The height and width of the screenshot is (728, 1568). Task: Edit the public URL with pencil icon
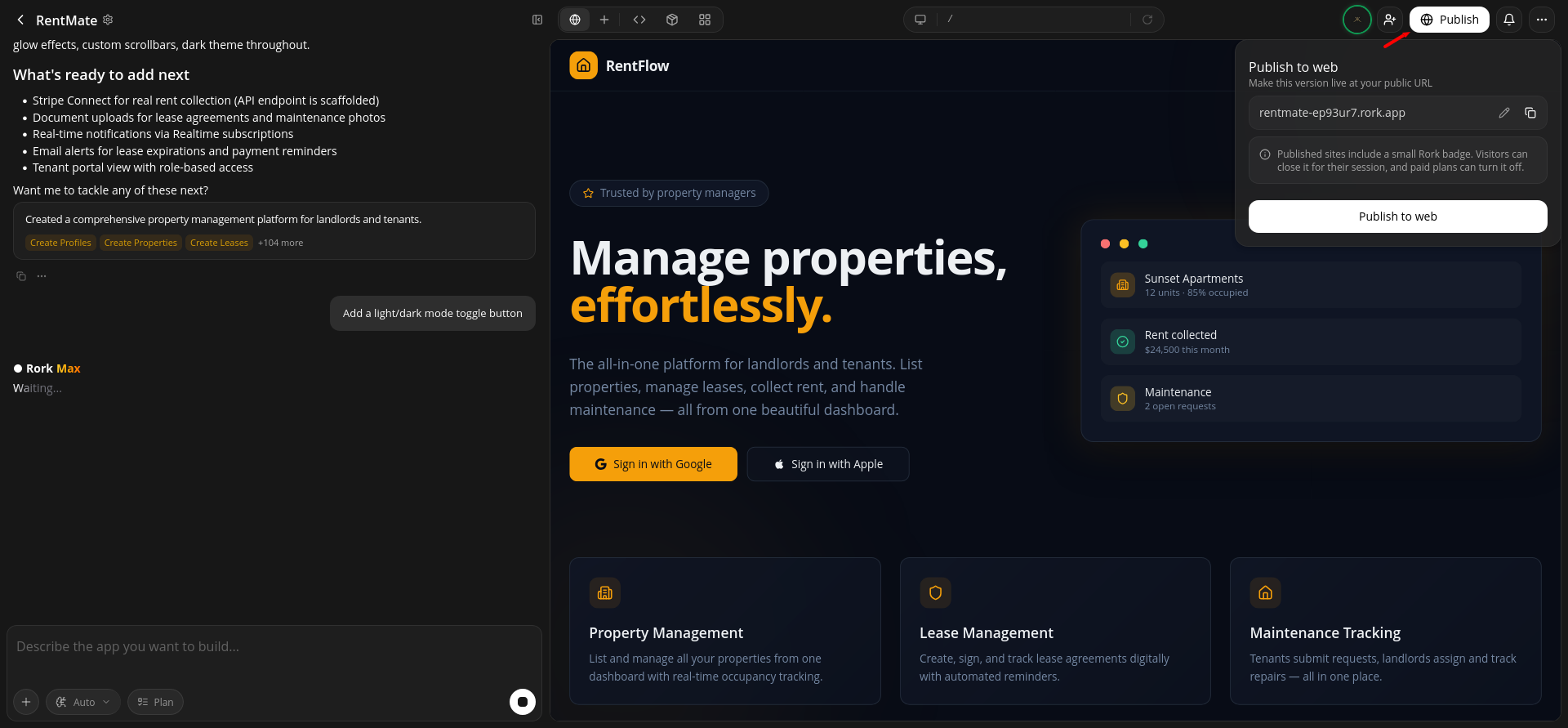point(1504,113)
